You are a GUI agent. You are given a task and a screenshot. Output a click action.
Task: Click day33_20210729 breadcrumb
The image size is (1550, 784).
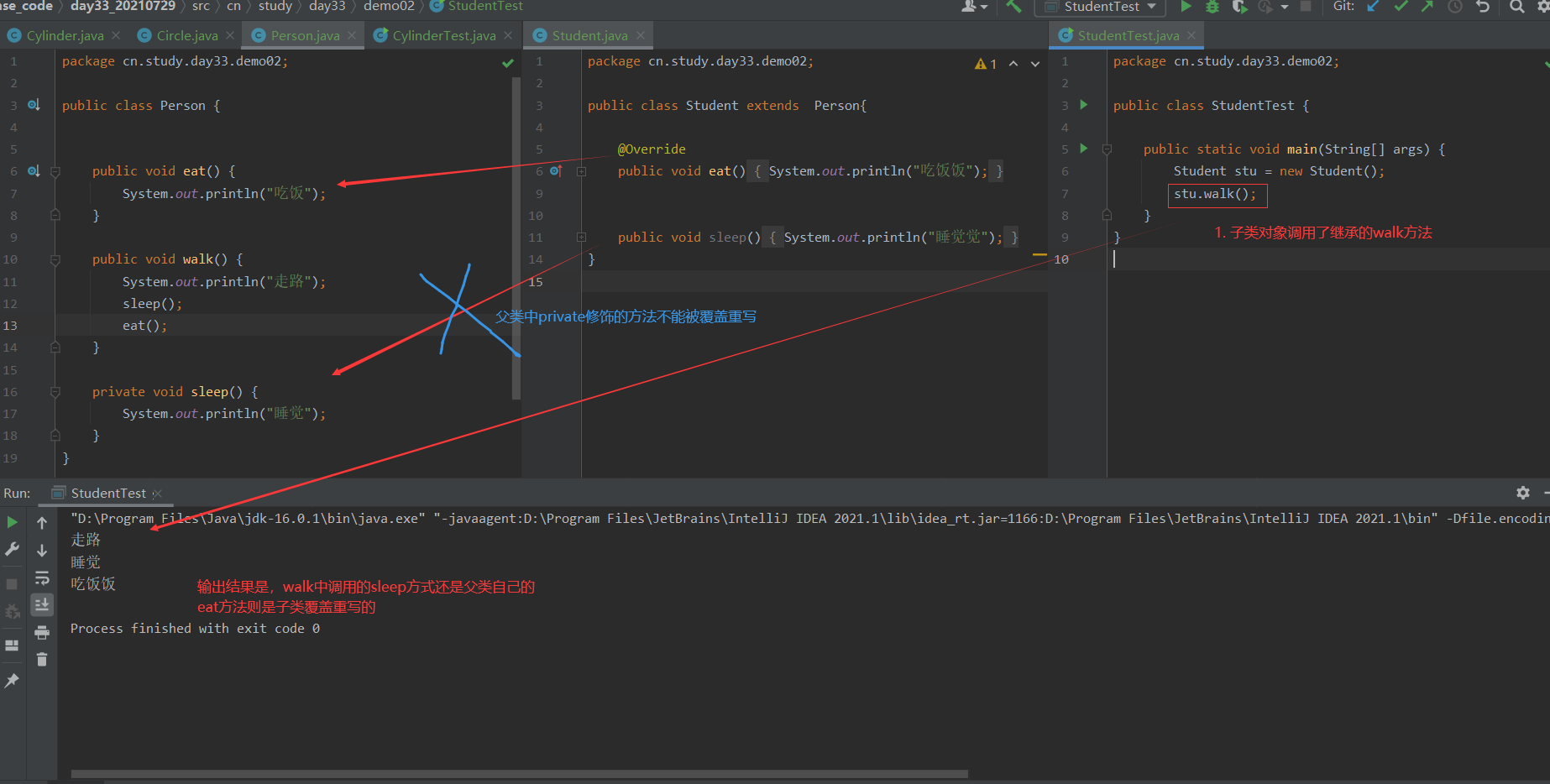coord(123,6)
